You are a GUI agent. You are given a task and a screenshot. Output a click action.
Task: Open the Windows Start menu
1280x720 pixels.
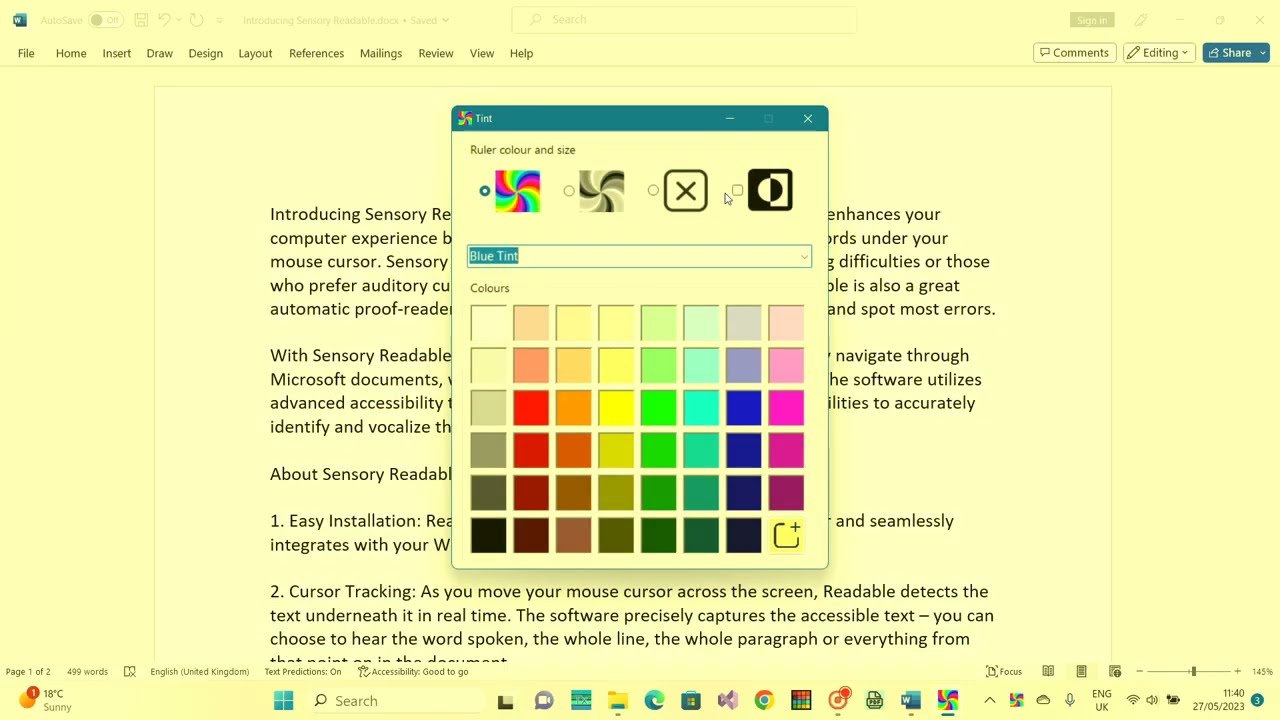click(x=284, y=701)
